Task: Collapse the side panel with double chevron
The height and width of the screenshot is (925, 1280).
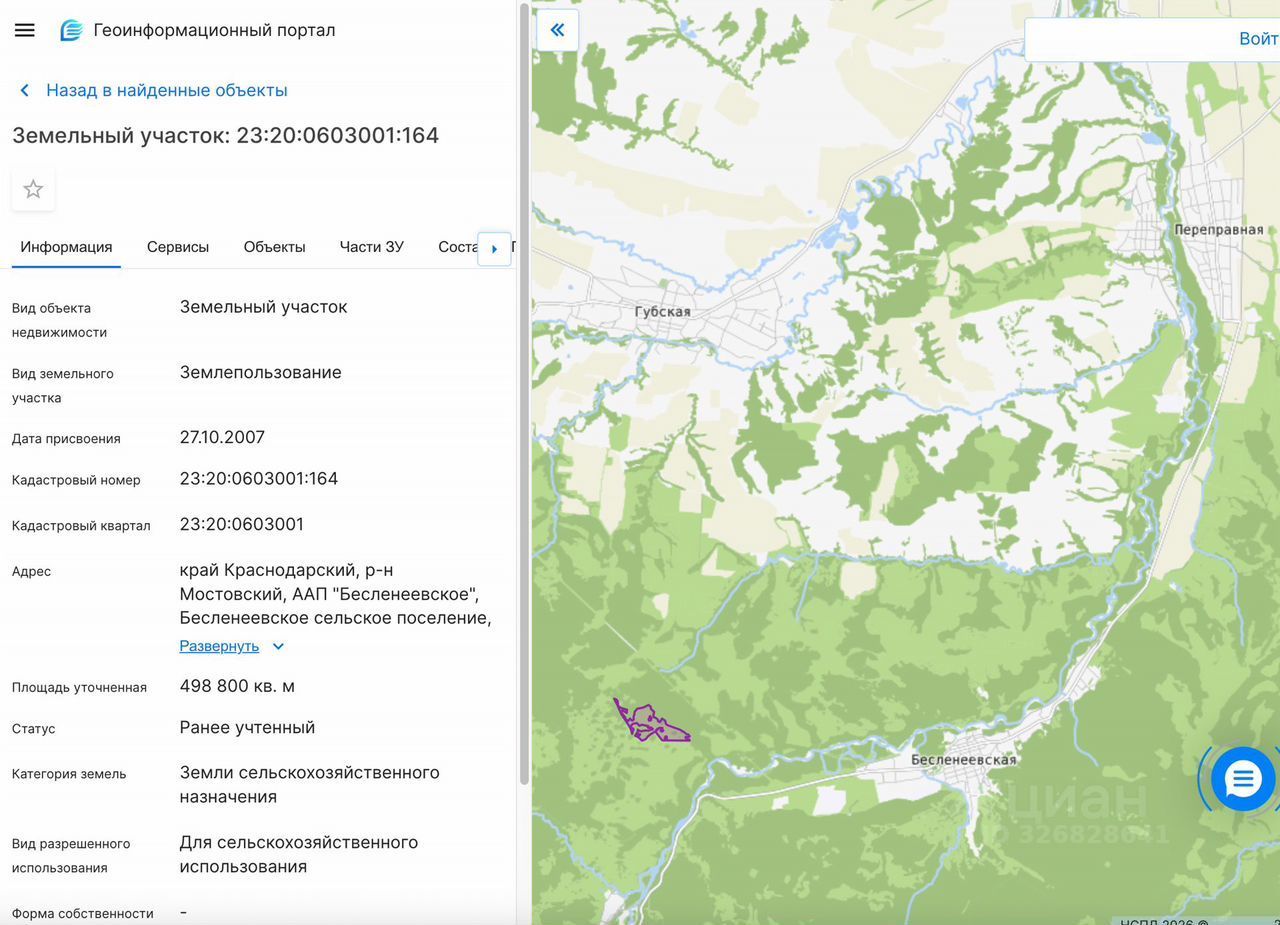Action: click(558, 30)
